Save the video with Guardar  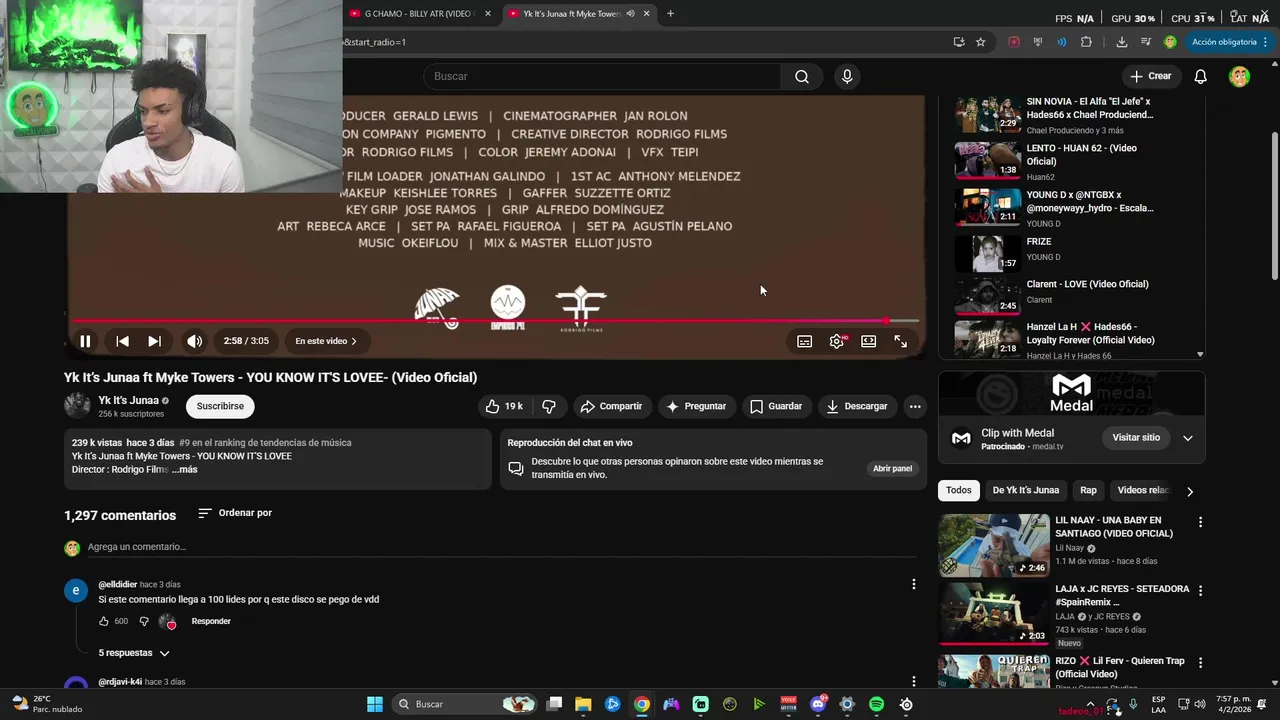tap(776, 406)
